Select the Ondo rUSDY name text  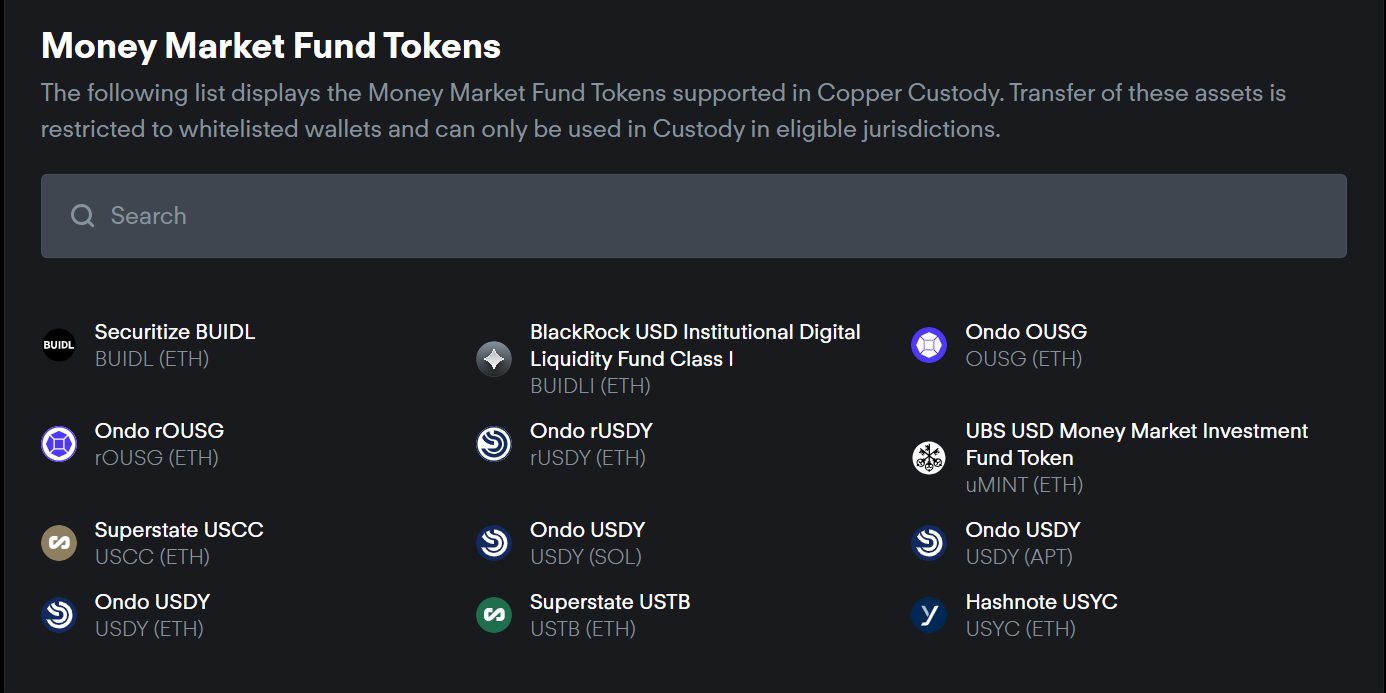591,431
